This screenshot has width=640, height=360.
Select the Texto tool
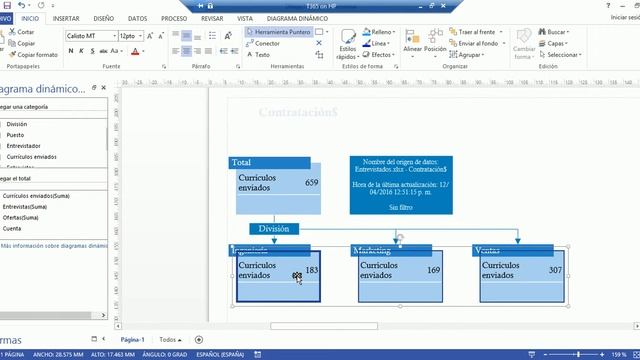(258, 55)
